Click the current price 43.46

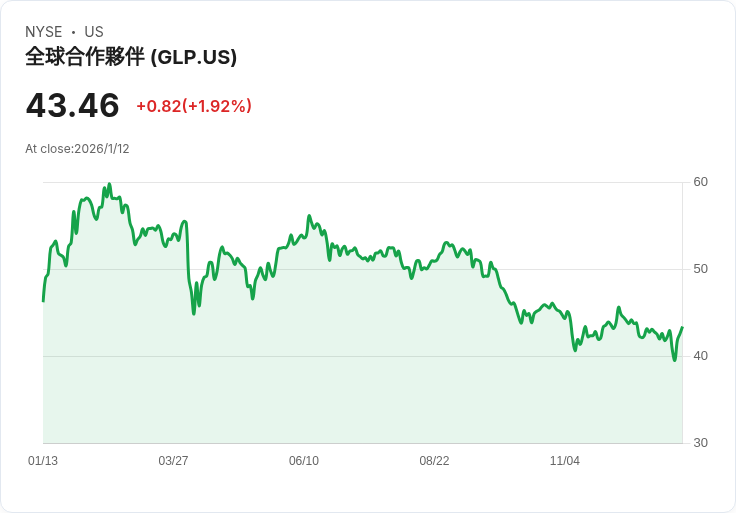pos(72,105)
